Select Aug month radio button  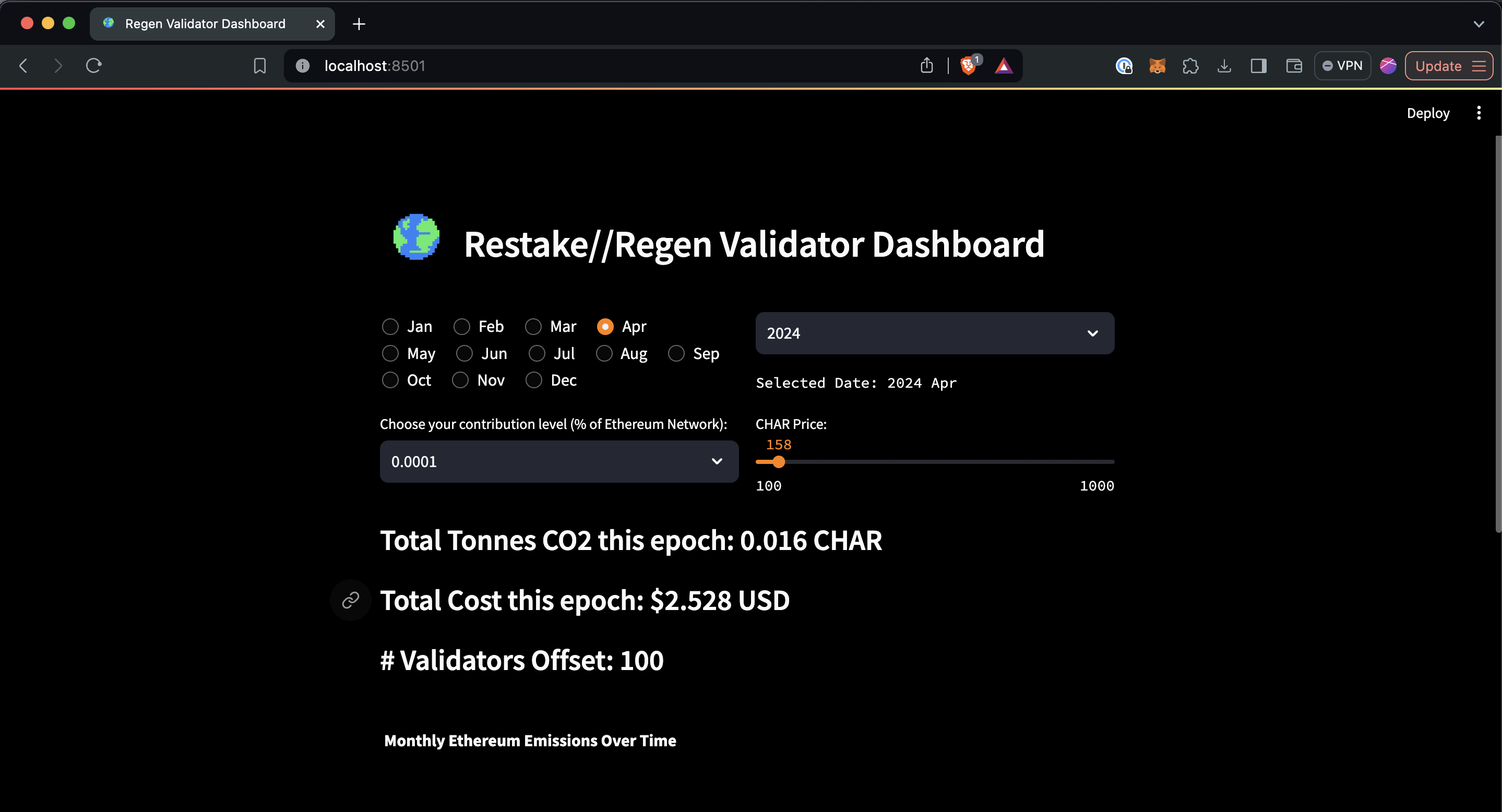click(604, 353)
